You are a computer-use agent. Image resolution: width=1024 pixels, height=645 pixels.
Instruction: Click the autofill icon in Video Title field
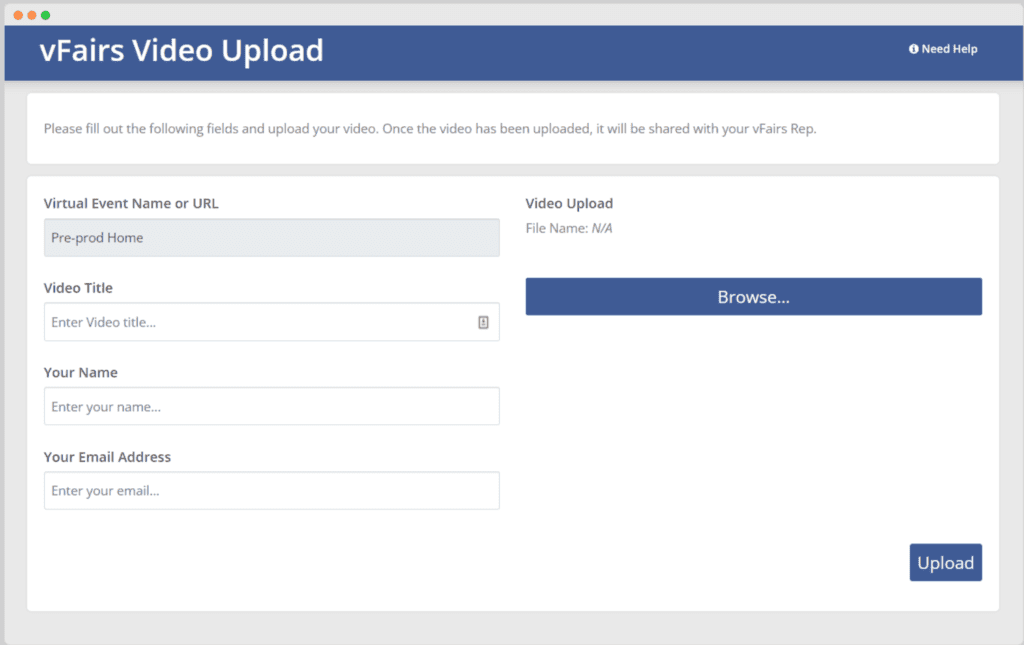pos(483,322)
